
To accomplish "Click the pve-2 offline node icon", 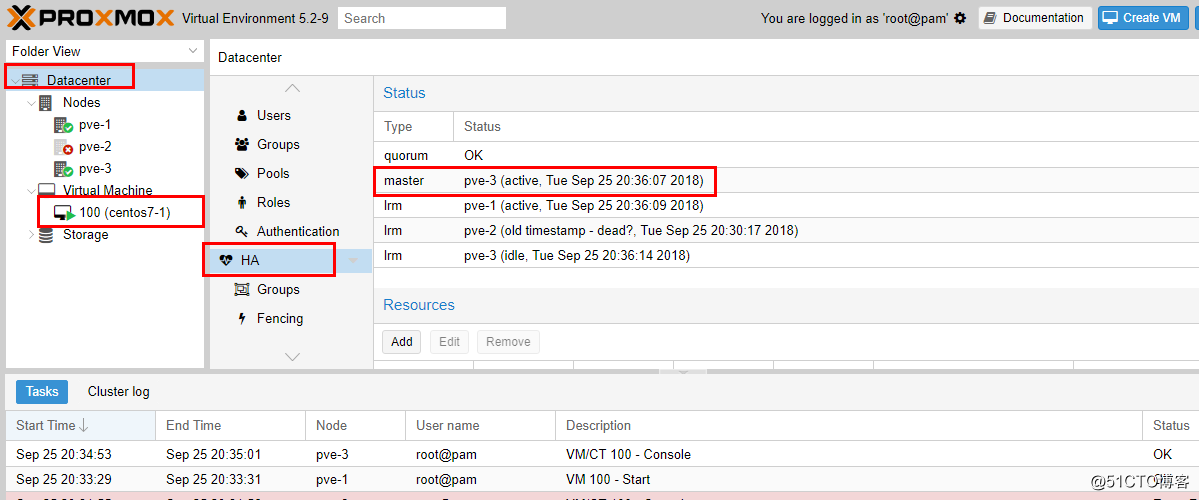I will coord(63,147).
